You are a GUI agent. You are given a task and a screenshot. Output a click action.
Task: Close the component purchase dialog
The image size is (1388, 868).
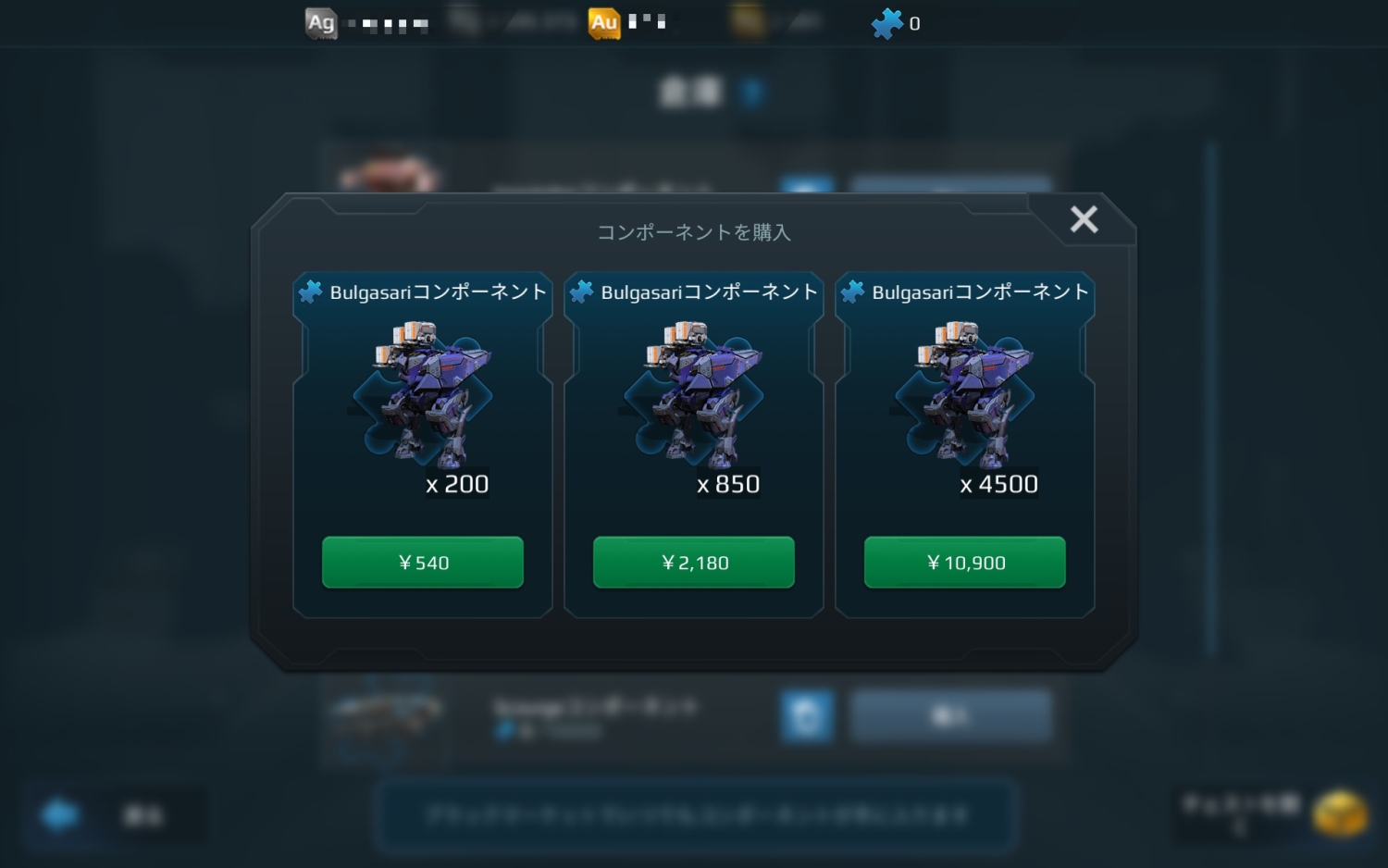pyautogui.click(x=1084, y=219)
